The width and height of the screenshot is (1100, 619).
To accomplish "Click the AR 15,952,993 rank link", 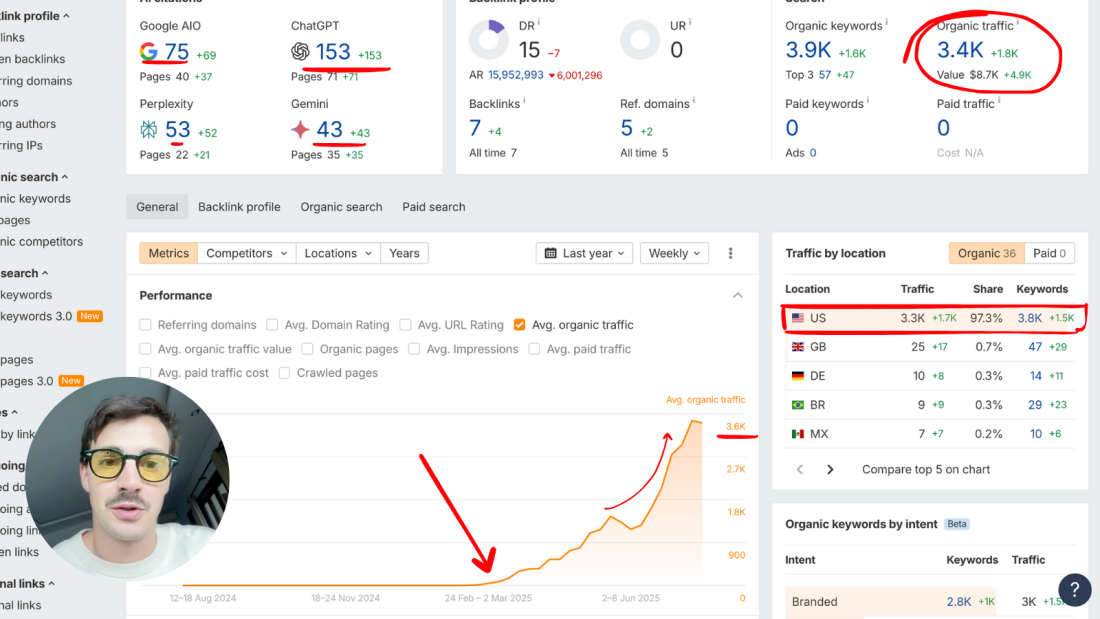I will click(516, 75).
